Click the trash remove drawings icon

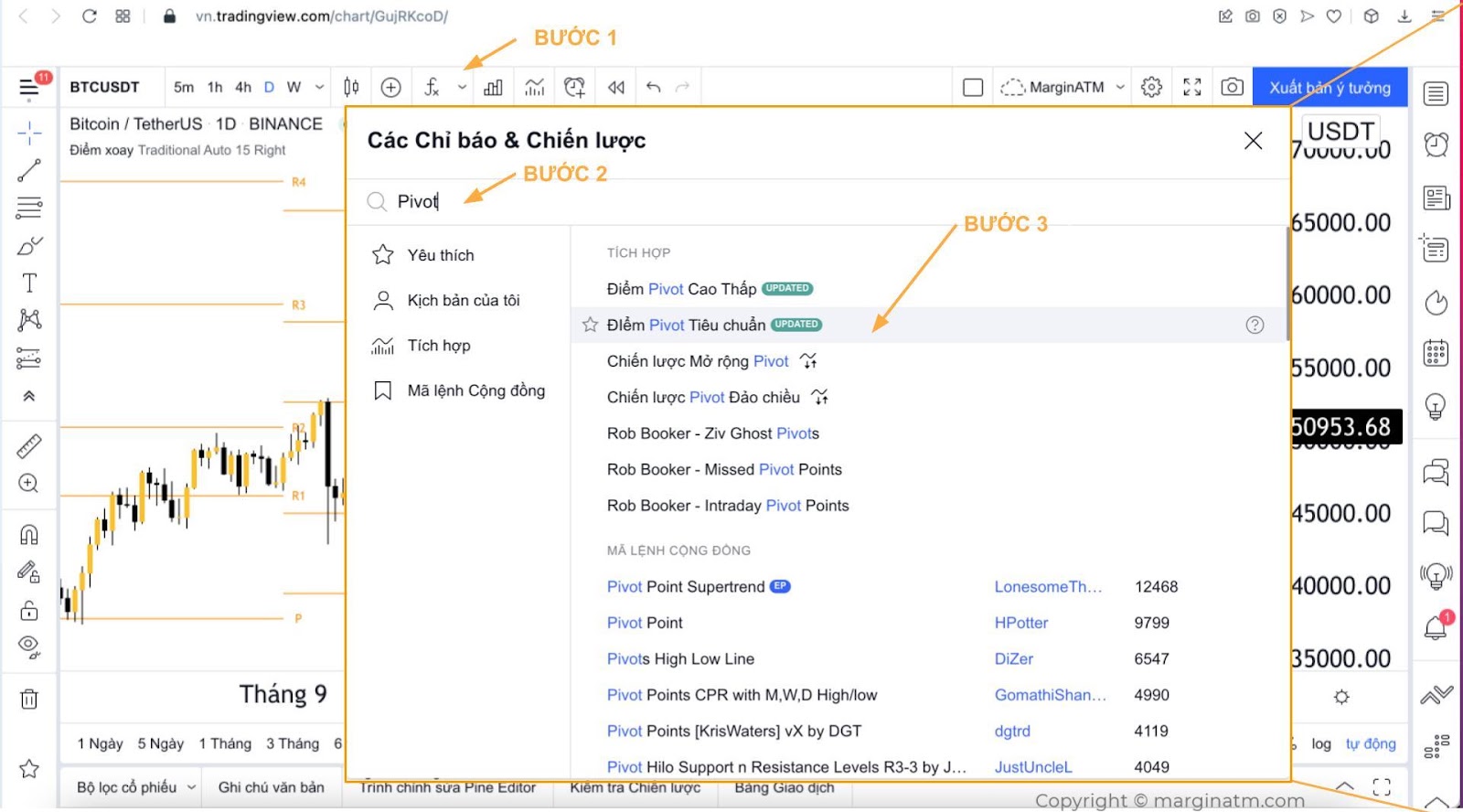point(29,700)
